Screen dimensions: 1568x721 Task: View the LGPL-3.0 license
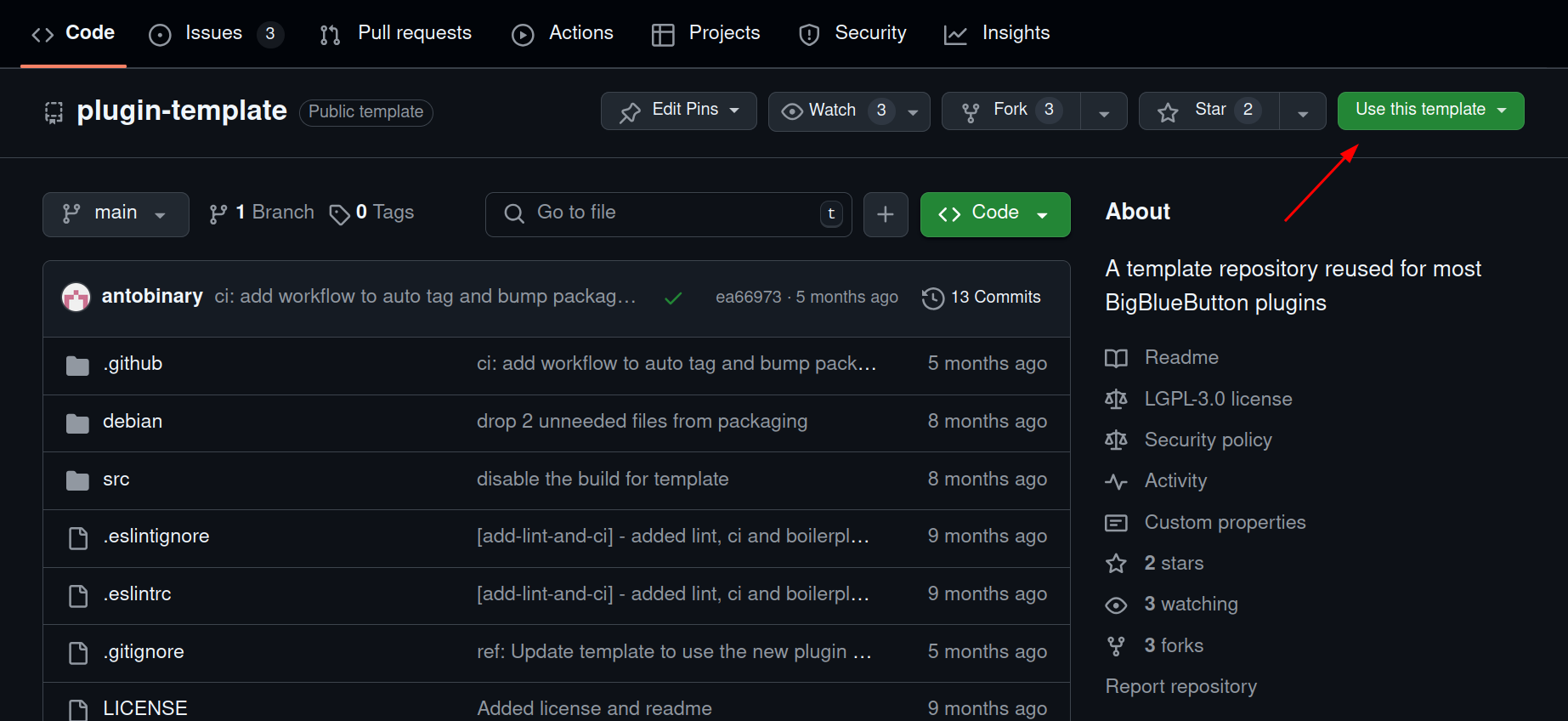tap(1198, 400)
